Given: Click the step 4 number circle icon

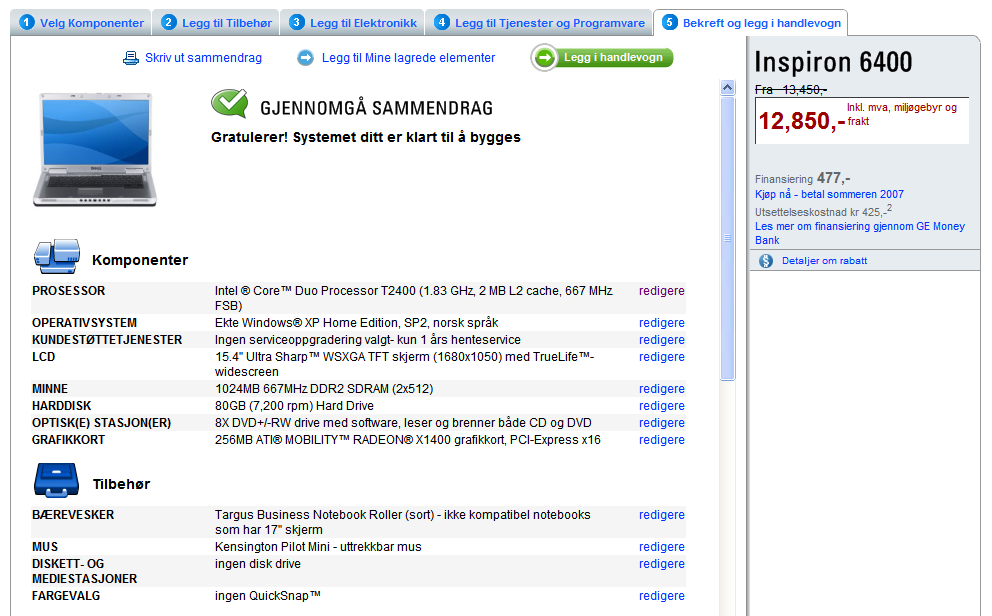Looking at the screenshot, I should point(442,23).
